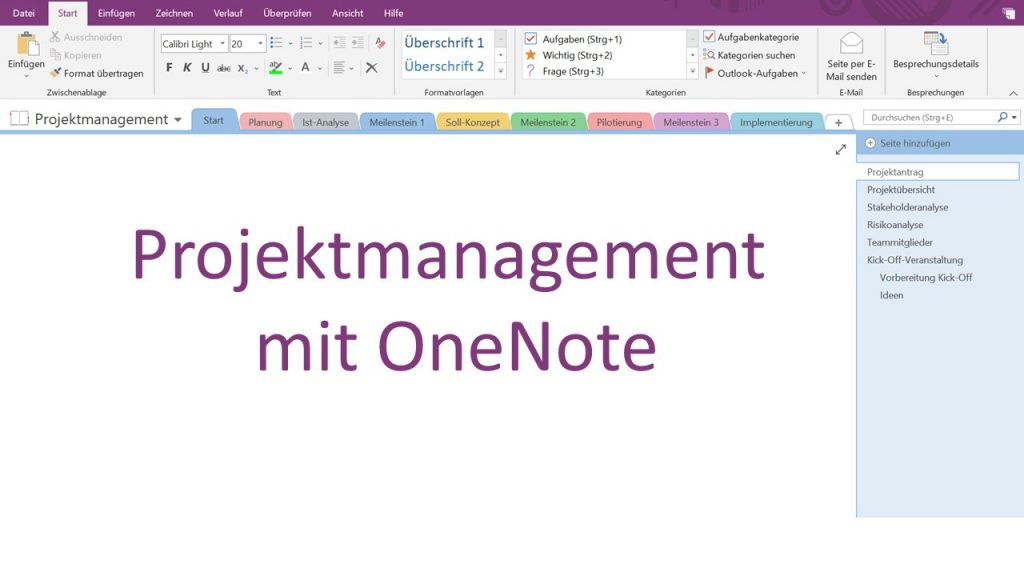
Task: Click the numbered list icon
Action: click(x=306, y=43)
